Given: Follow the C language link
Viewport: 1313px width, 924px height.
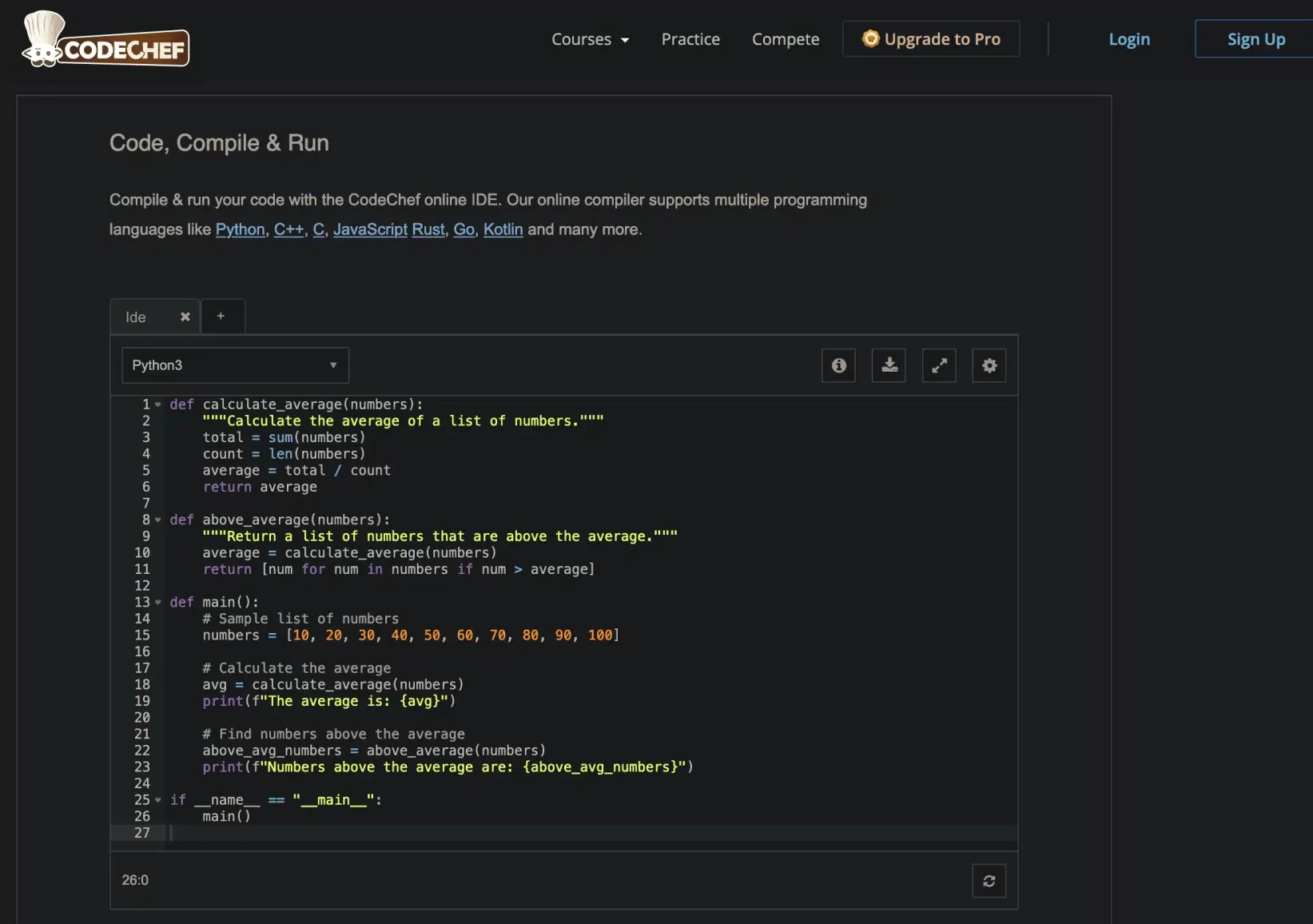Looking at the screenshot, I should click(x=318, y=229).
